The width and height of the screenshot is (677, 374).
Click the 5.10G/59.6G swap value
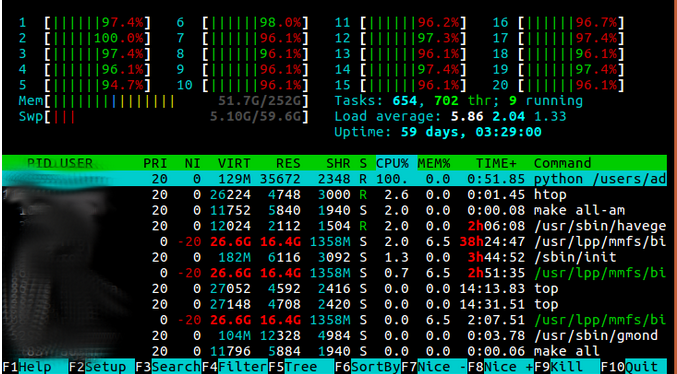255,117
